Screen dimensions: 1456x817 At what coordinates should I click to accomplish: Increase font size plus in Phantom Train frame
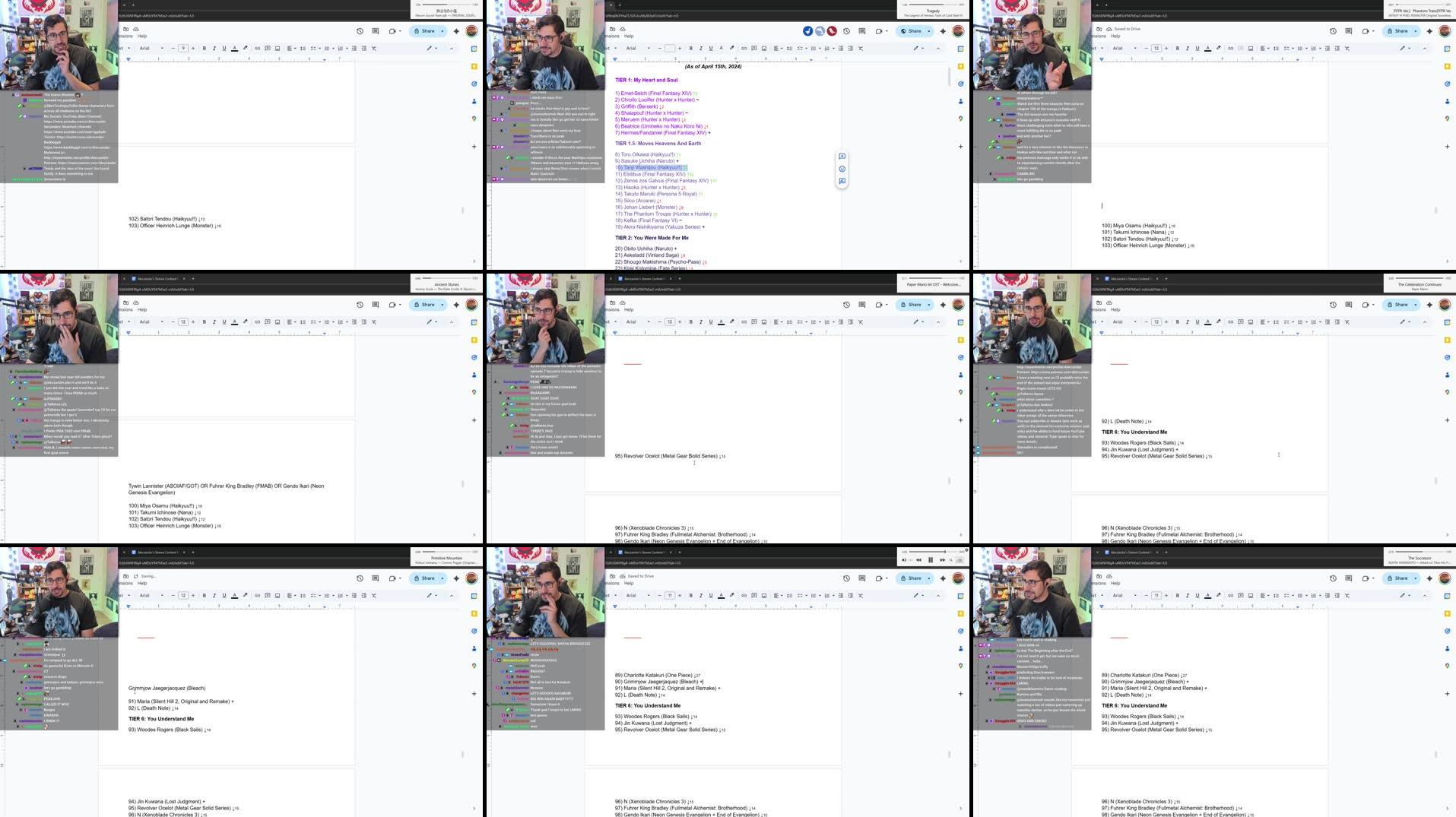(1166, 49)
